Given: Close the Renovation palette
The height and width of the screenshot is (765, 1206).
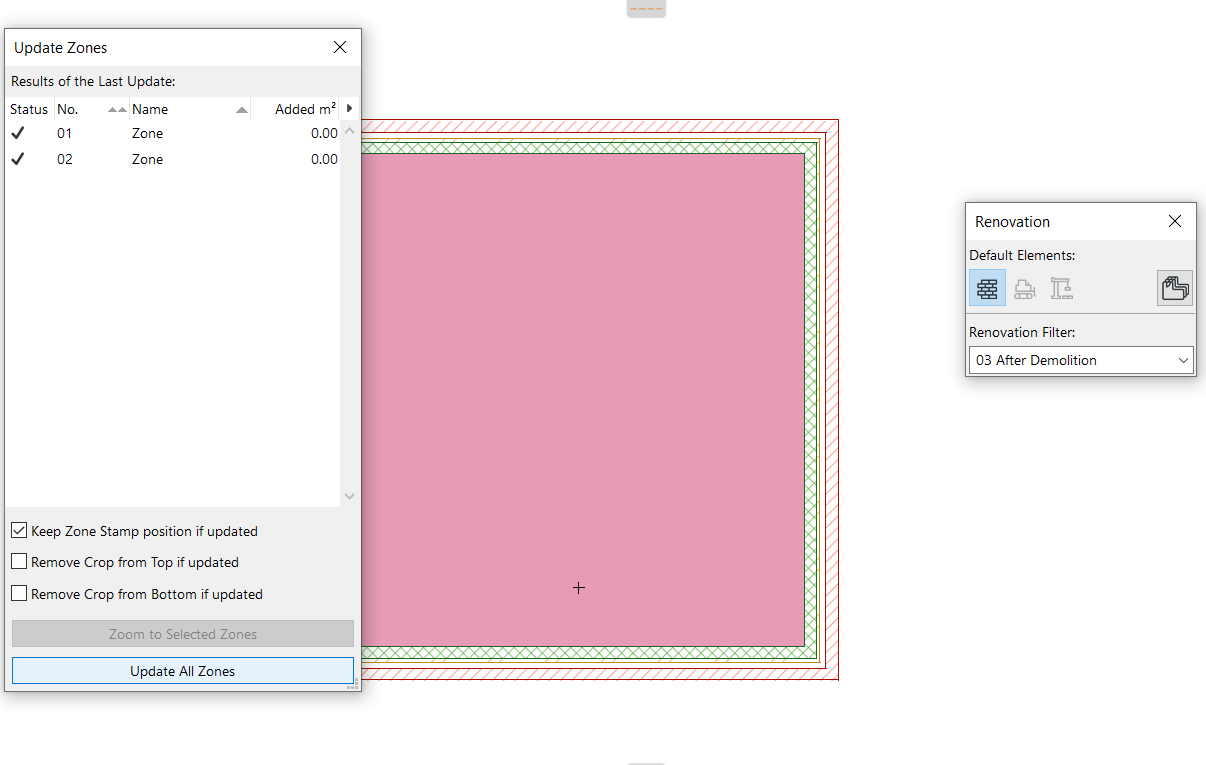Looking at the screenshot, I should (1175, 221).
